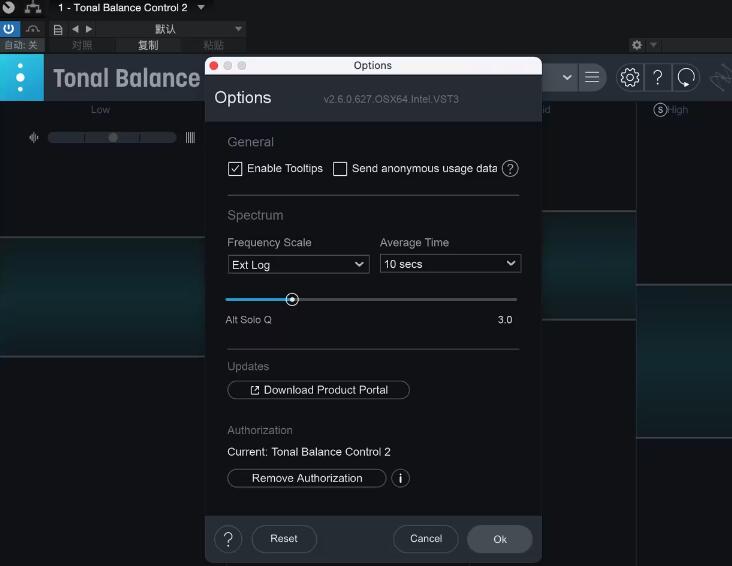Click the 1 - Tonal Balance Control 2 title

(123, 7)
